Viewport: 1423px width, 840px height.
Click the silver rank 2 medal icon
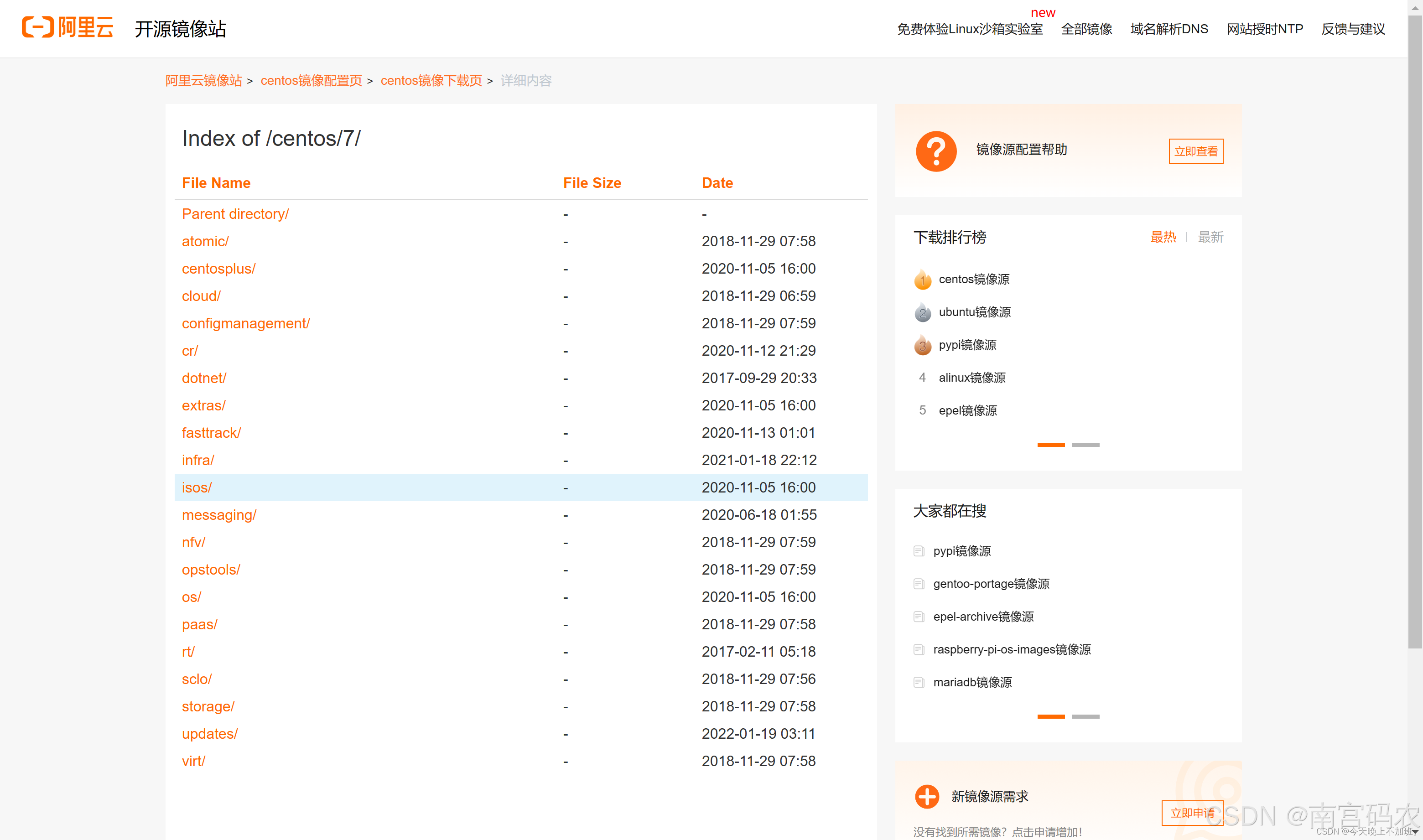[x=922, y=312]
